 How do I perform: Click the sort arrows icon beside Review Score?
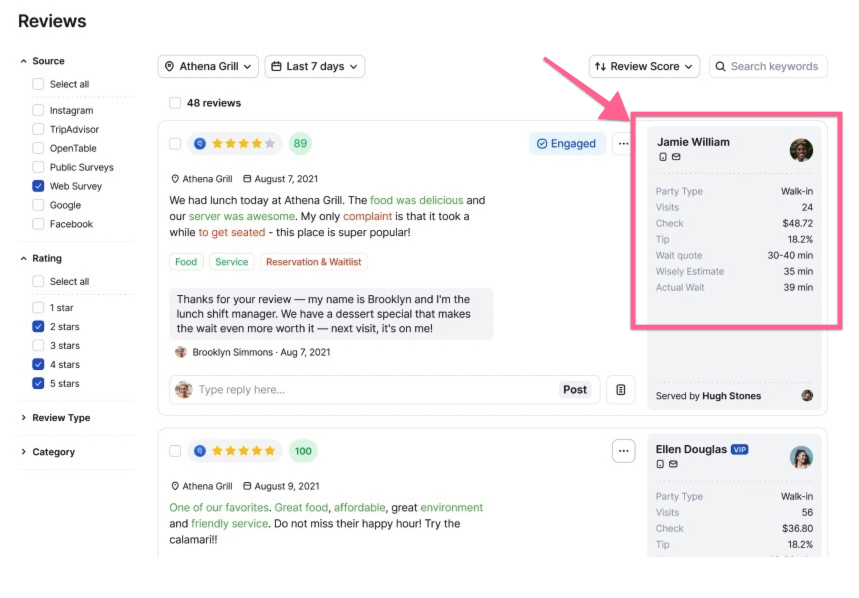pos(600,66)
